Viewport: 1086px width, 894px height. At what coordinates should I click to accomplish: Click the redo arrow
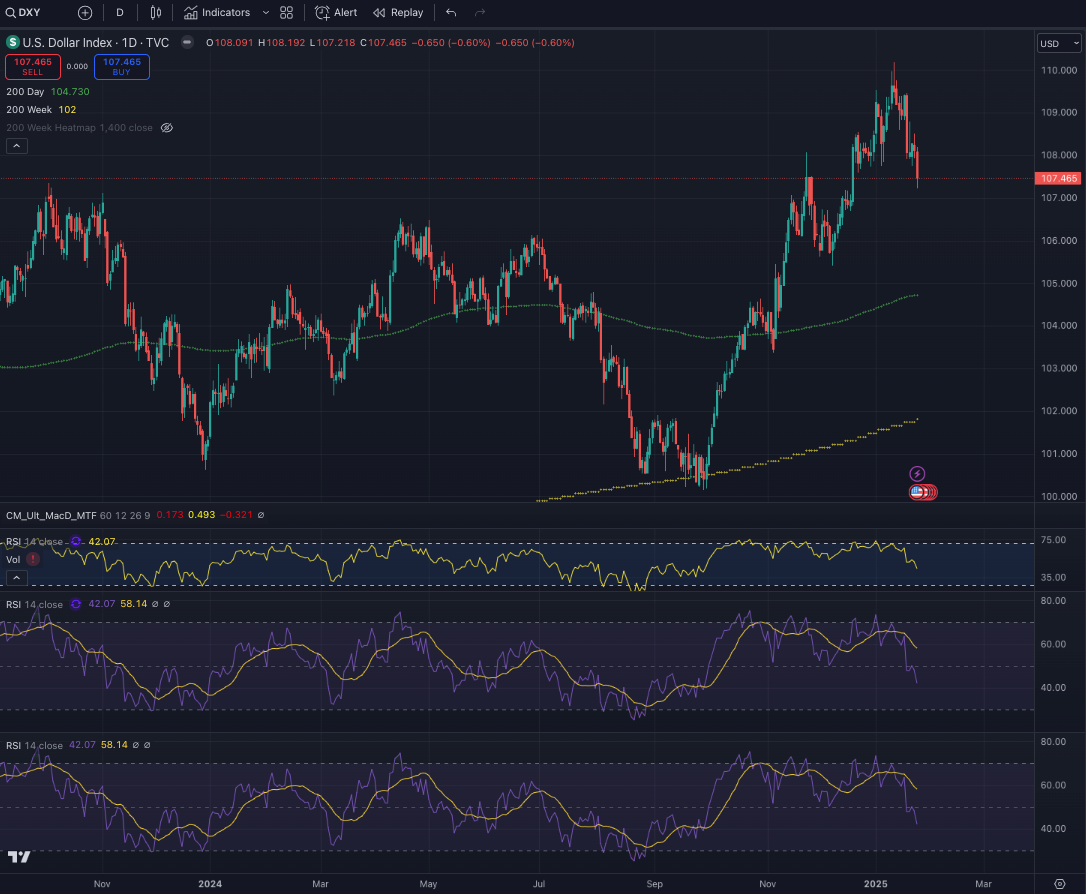(x=480, y=12)
